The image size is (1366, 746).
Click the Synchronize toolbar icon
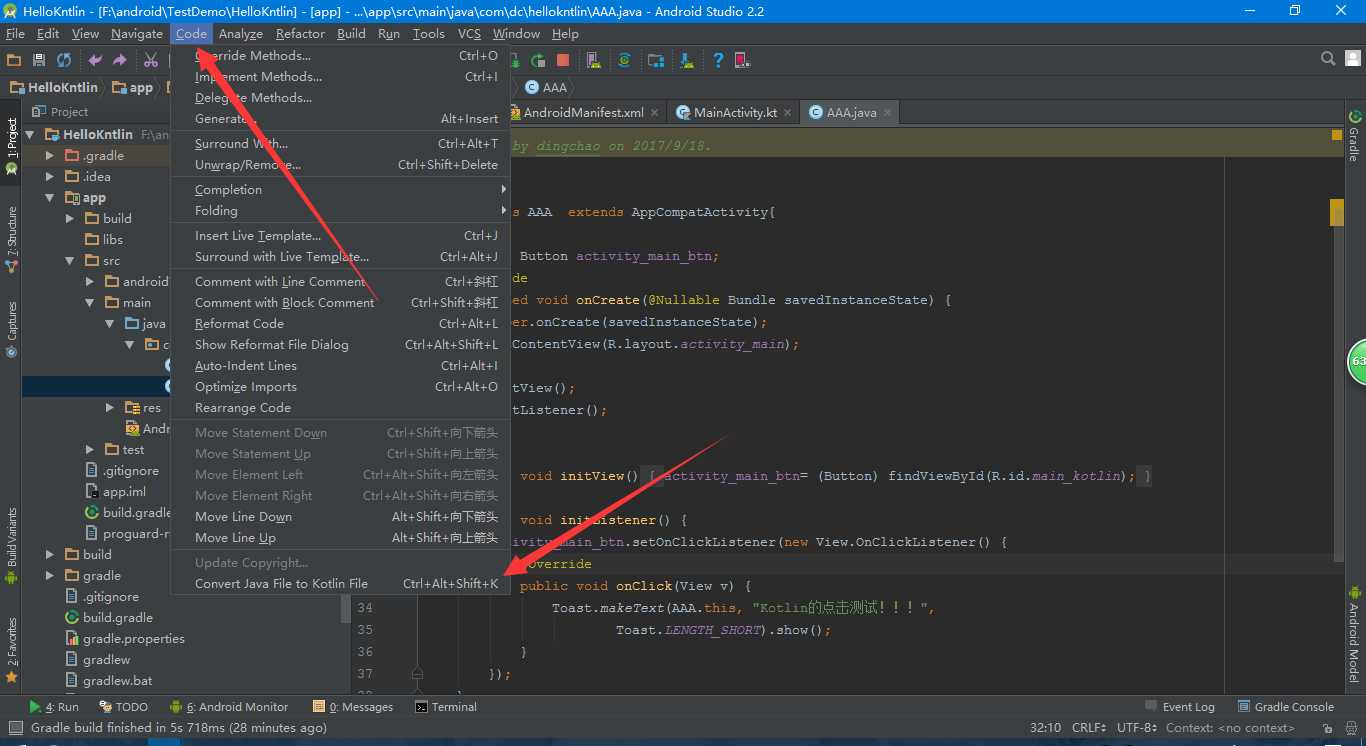click(64, 60)
